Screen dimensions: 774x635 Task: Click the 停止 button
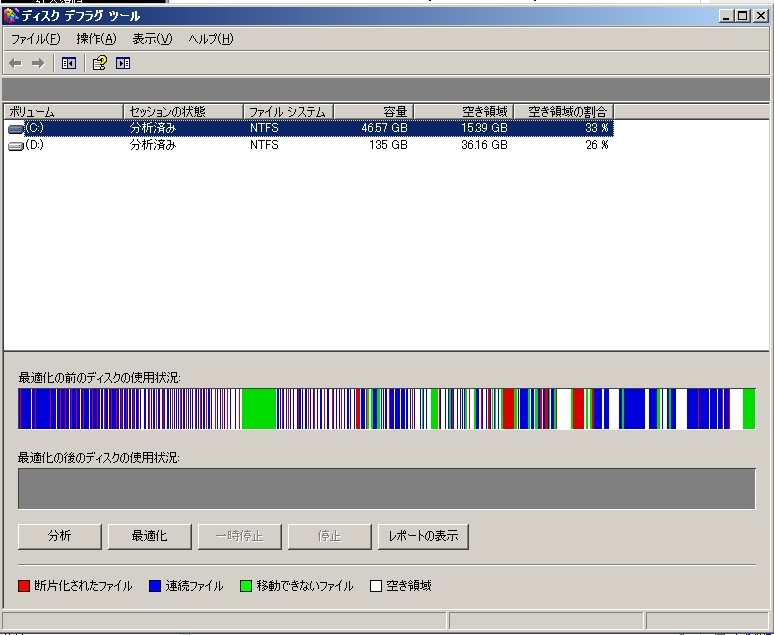click(329, 536)
